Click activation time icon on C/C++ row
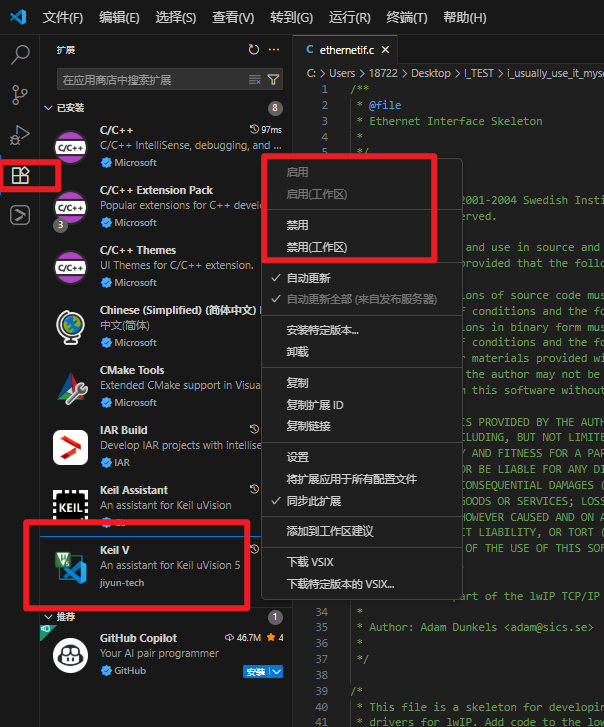Screen dimensions: 604x727 point(254,129)
